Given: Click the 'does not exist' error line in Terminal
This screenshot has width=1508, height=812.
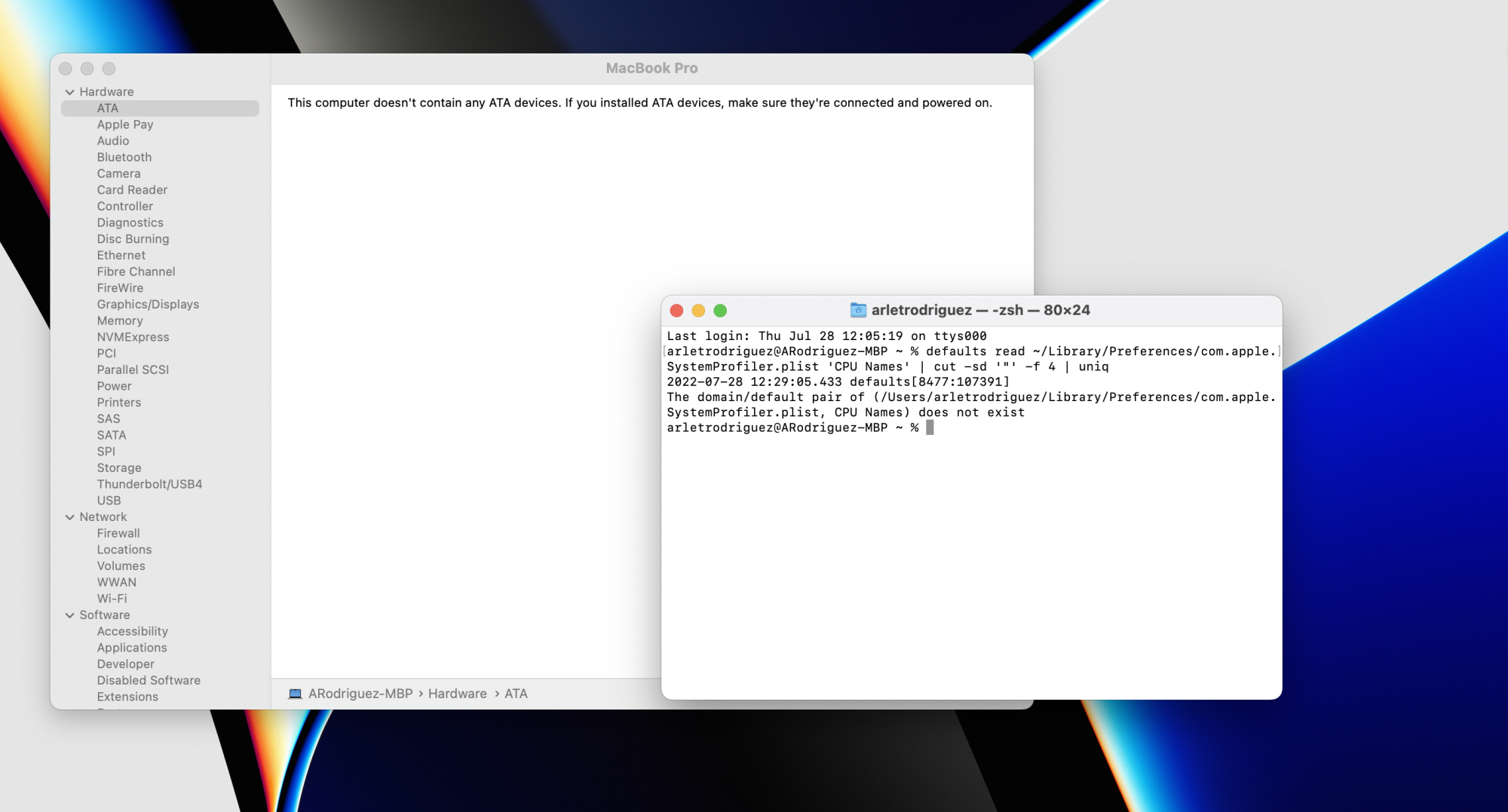Looking at the screenshot, I should click(846, 412).
